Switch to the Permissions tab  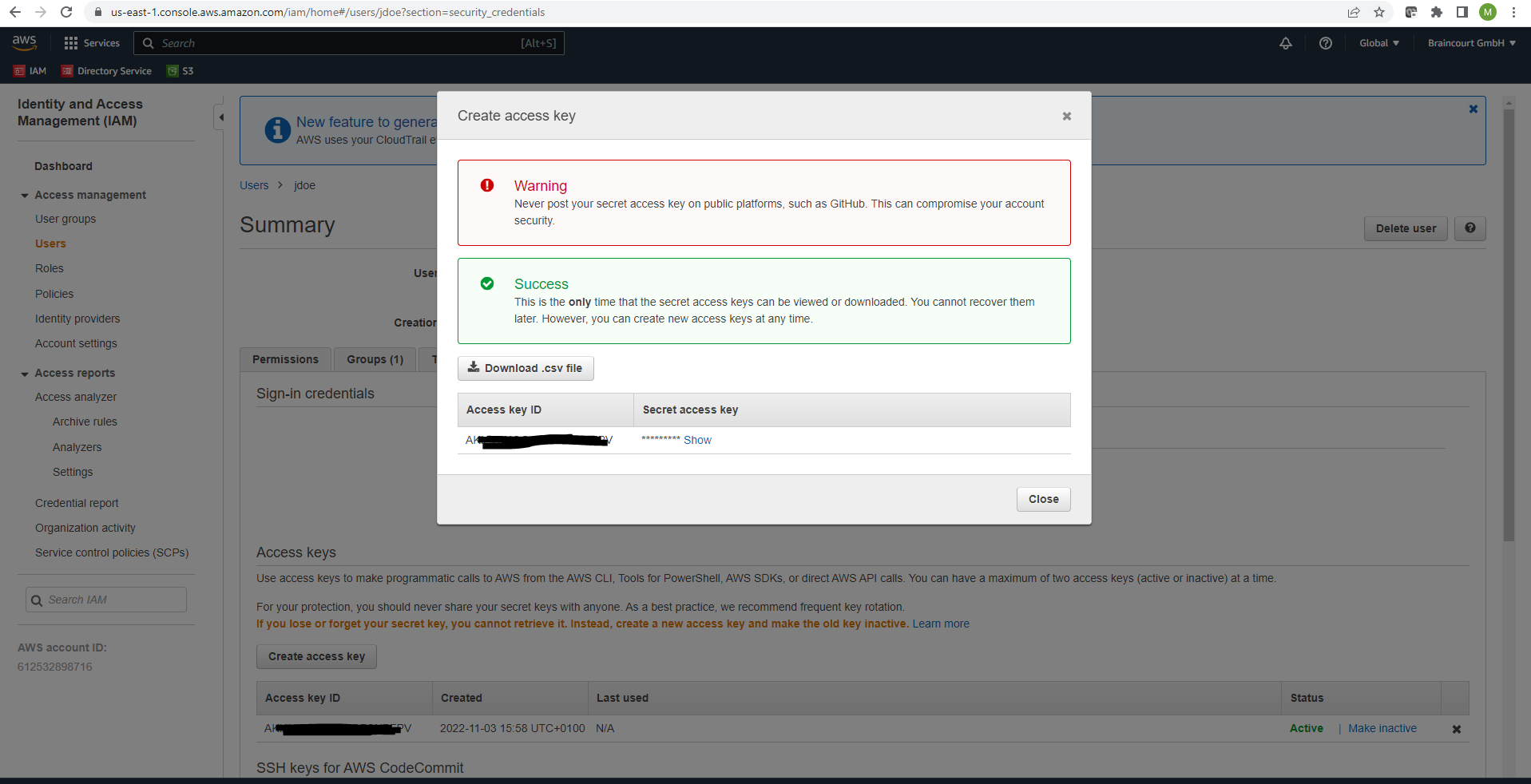coord(285,359)
